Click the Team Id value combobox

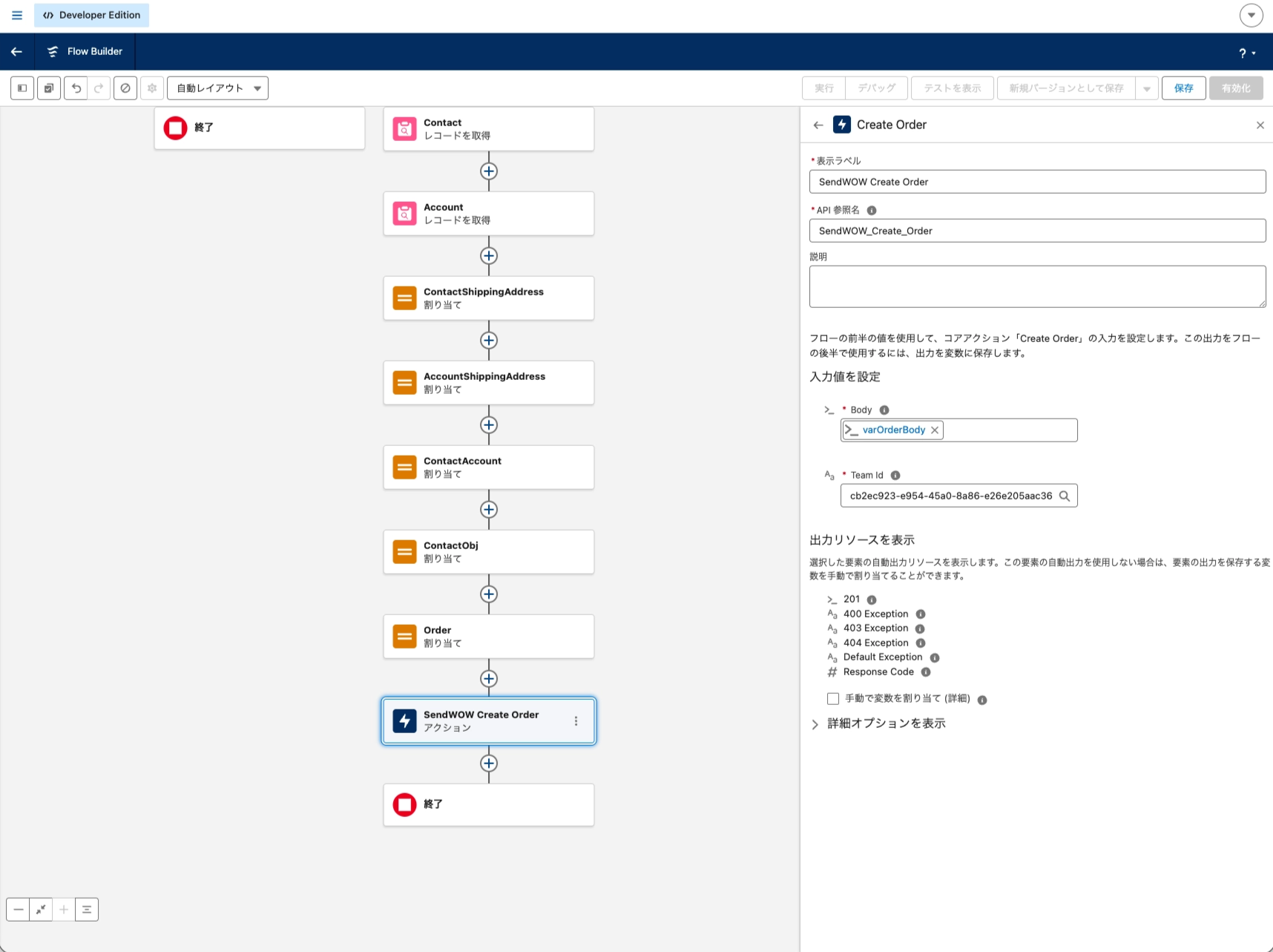coord(958,496)
